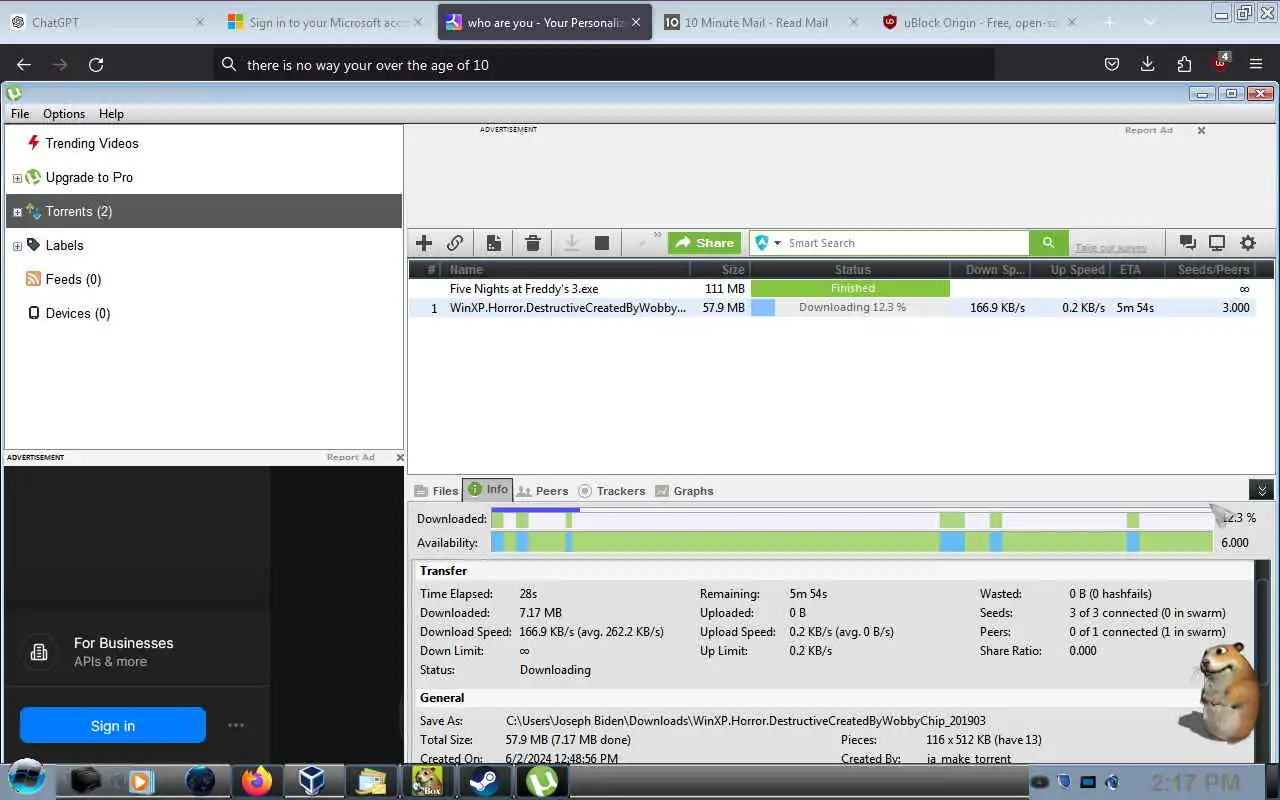Switch to the Graphs tab

point(684,491)
